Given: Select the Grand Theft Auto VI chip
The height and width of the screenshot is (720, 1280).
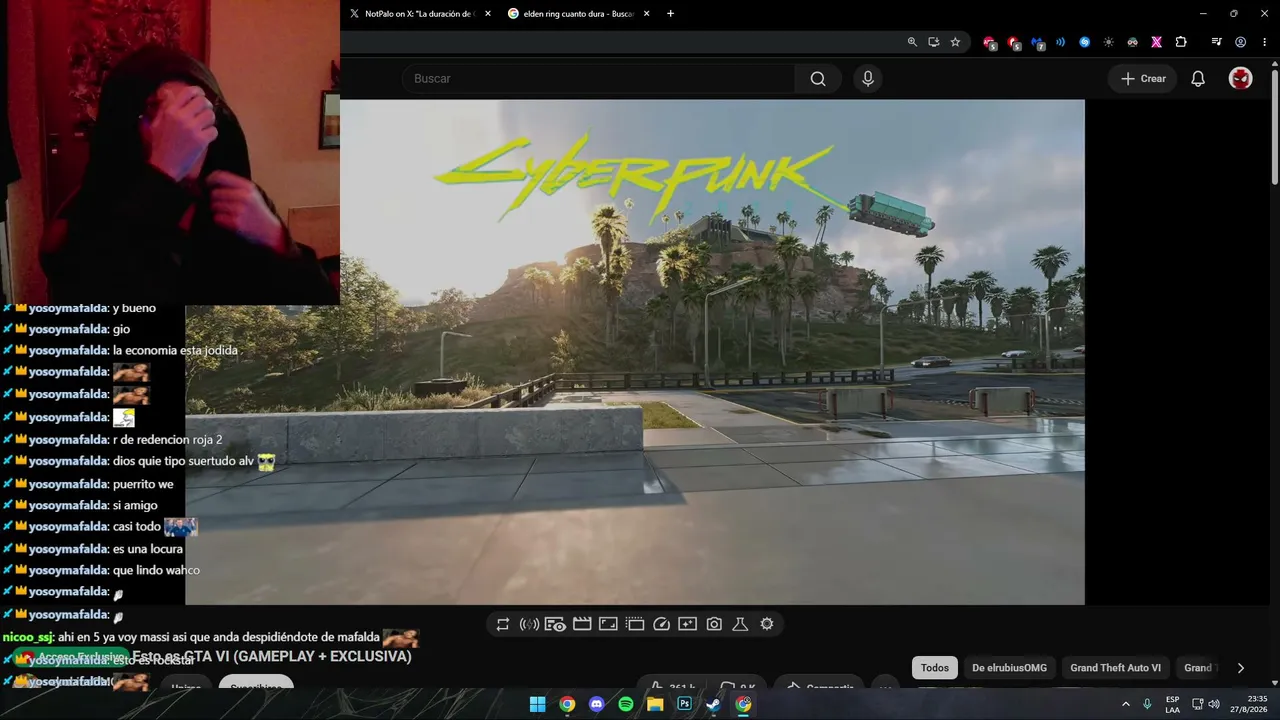Looking at the screenshot, I should click(x=1115, y=668).
